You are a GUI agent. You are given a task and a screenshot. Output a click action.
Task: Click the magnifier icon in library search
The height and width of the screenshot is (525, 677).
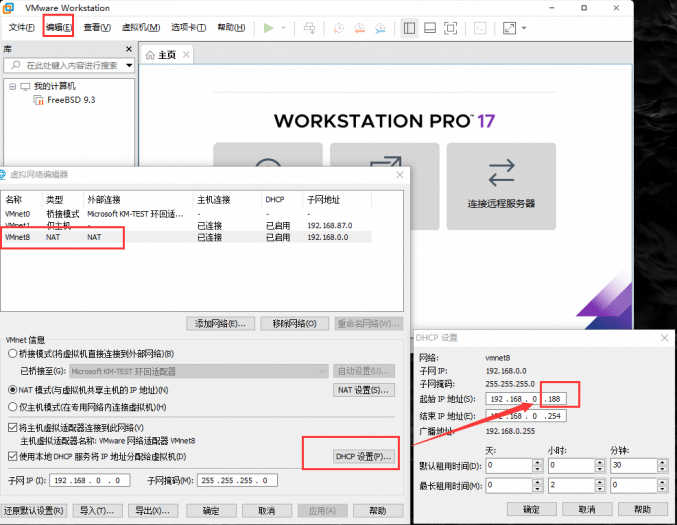[x=16, y=65]
